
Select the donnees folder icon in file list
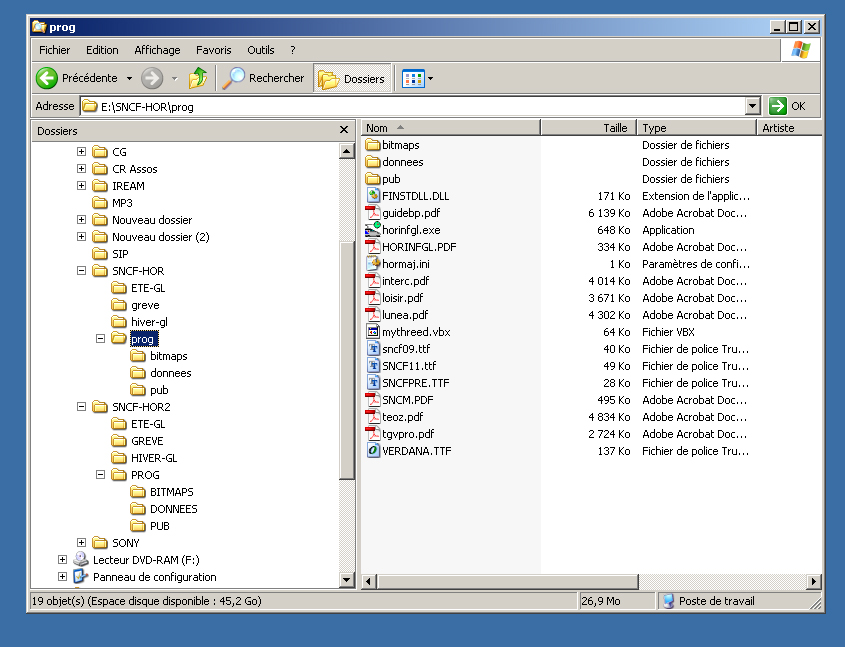coord(373,162)
